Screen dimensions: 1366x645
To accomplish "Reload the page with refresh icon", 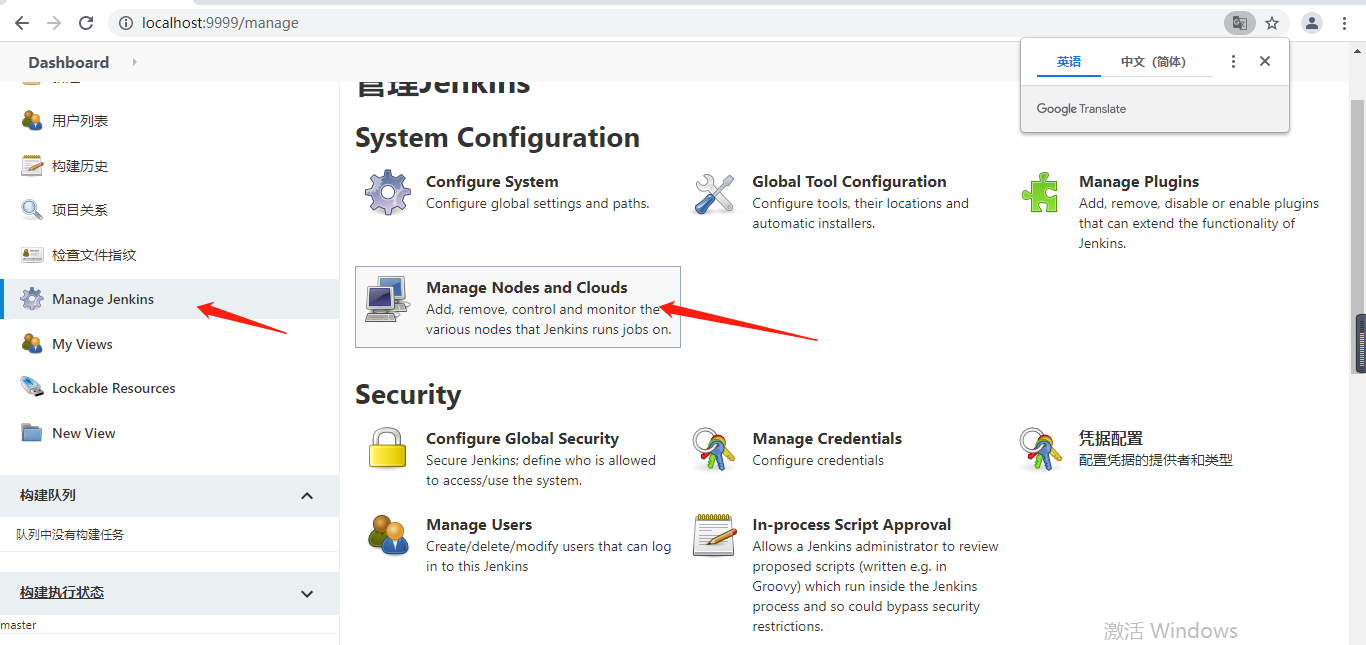I will pyautogui.click(x=86, y=22).
